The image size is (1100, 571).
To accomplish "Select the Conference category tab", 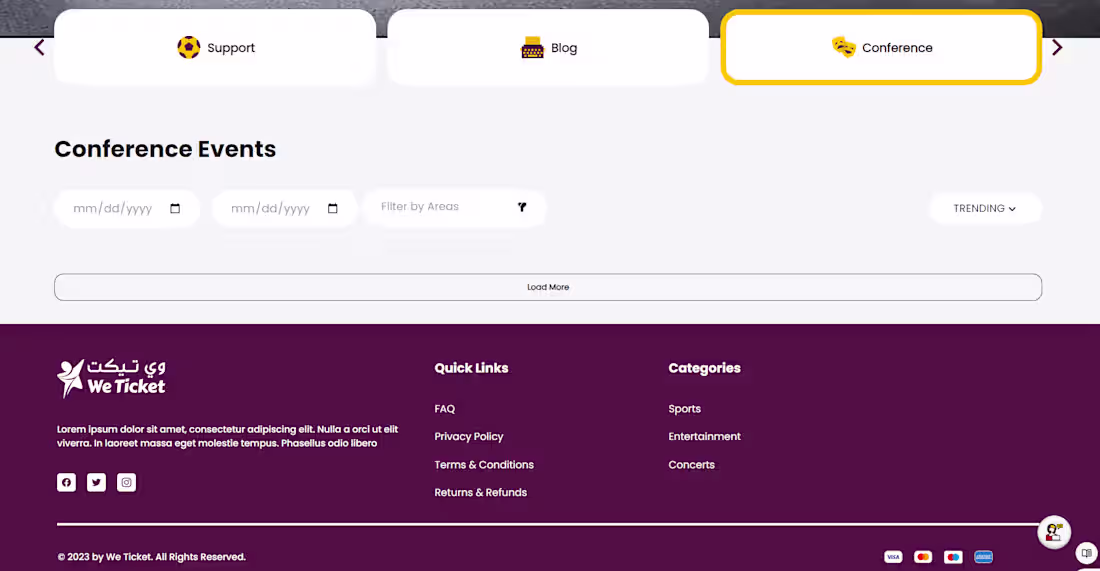I will pos(881,48).
